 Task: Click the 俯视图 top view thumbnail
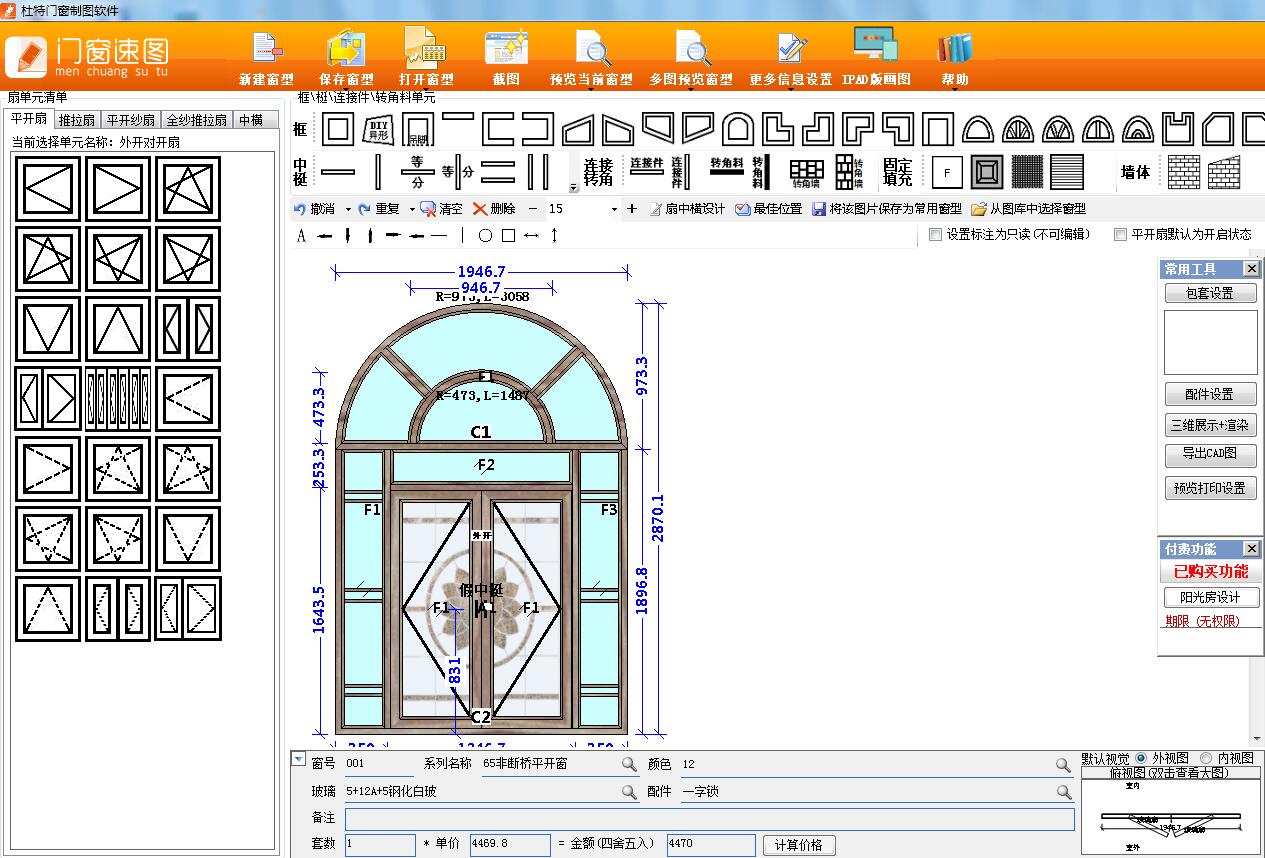(x=1171, y=817)
